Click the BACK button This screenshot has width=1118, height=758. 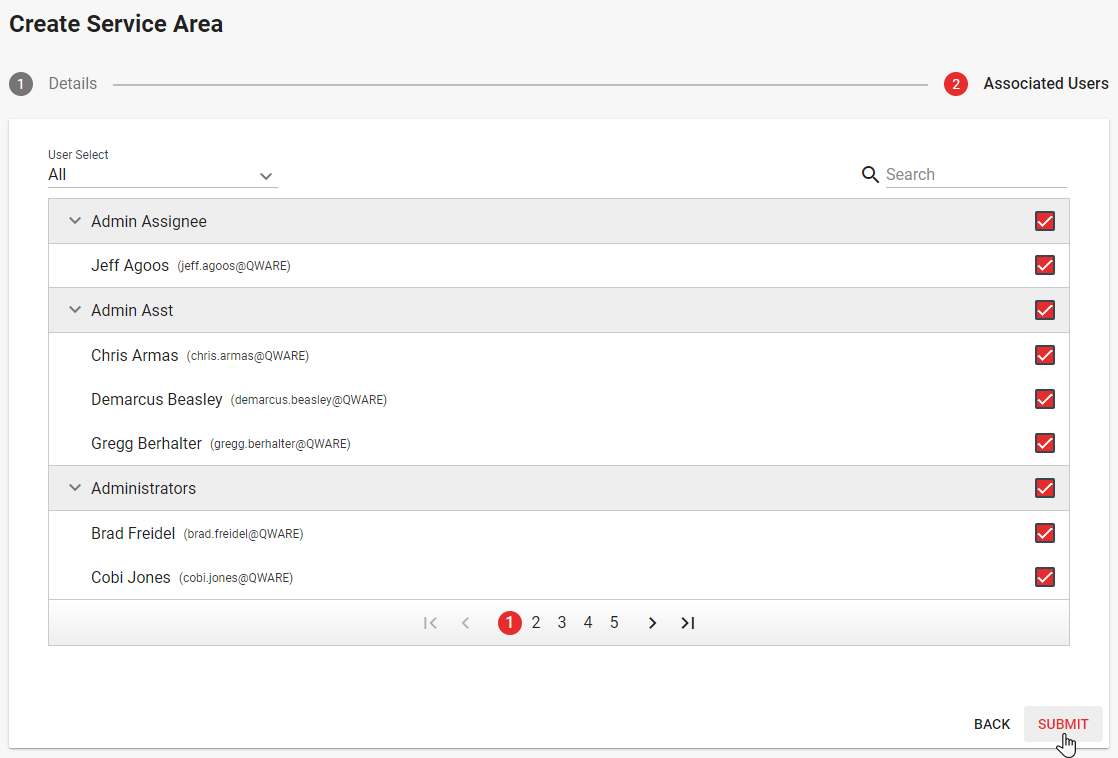(992, 724)
